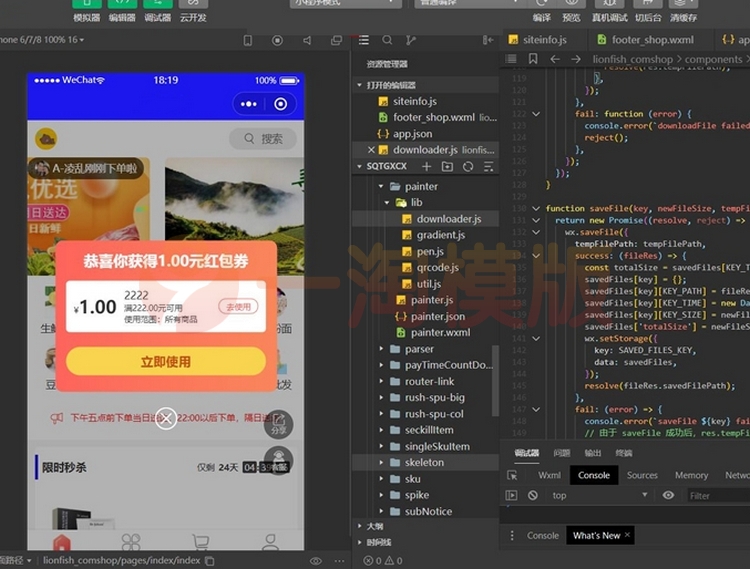Screen dimensions: 750x569
Task: Close the What's New drawer tab
Action: pos(627,535)
